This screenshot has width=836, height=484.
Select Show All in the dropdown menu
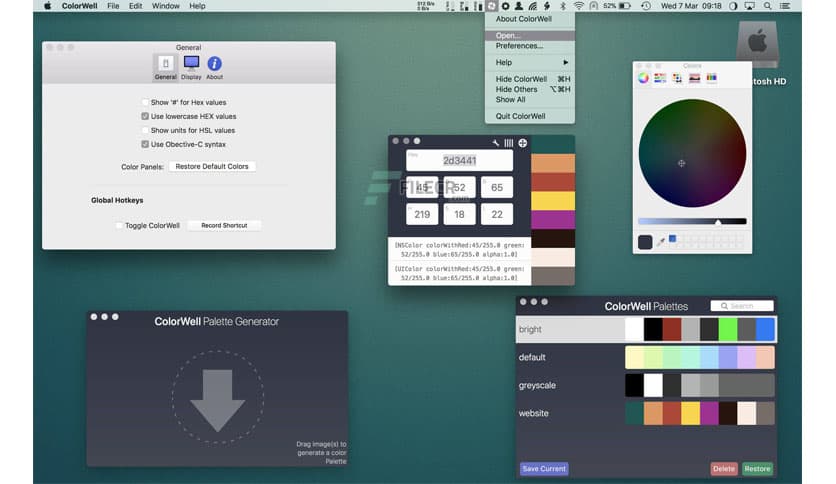click(x=530, y=100)
